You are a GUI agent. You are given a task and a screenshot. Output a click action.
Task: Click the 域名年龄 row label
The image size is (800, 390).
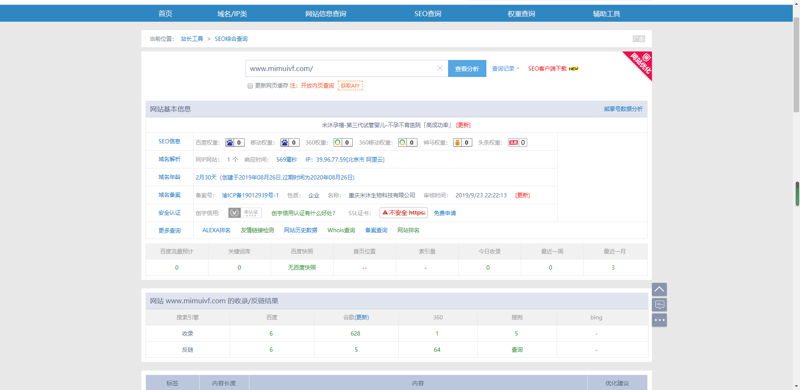coord(169,177)
